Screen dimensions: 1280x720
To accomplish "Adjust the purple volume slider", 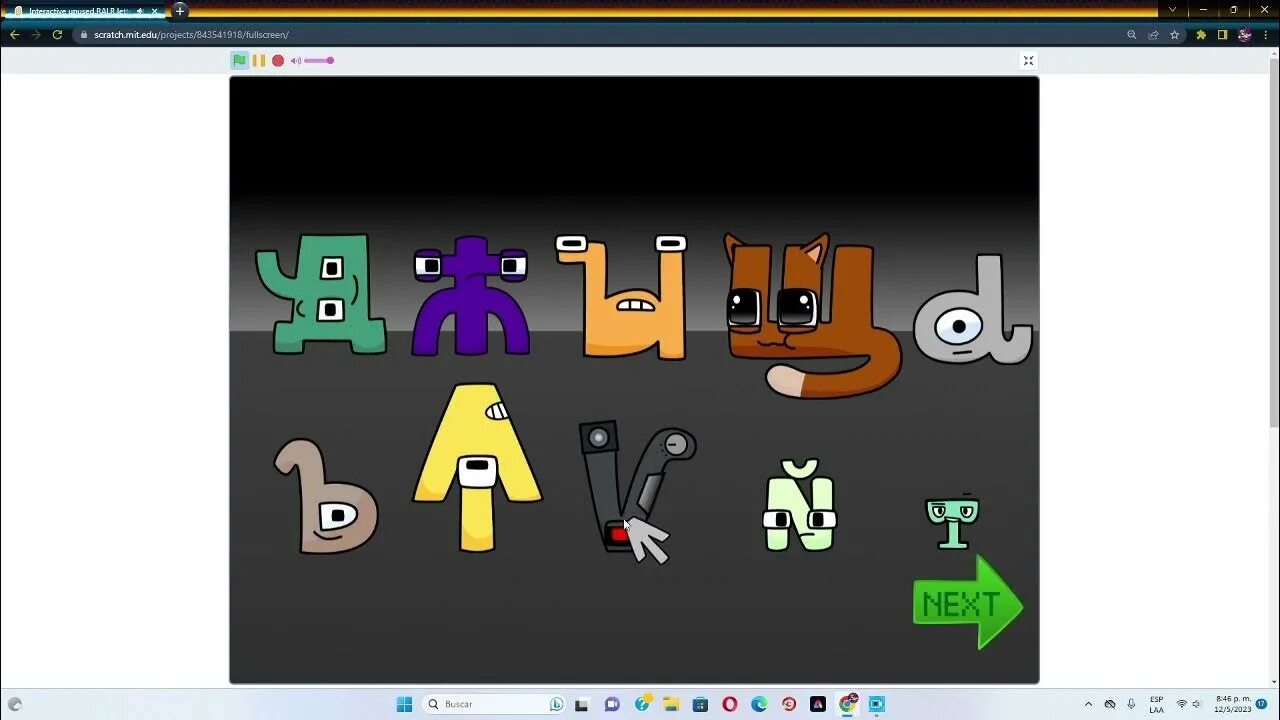I will 319,61.
